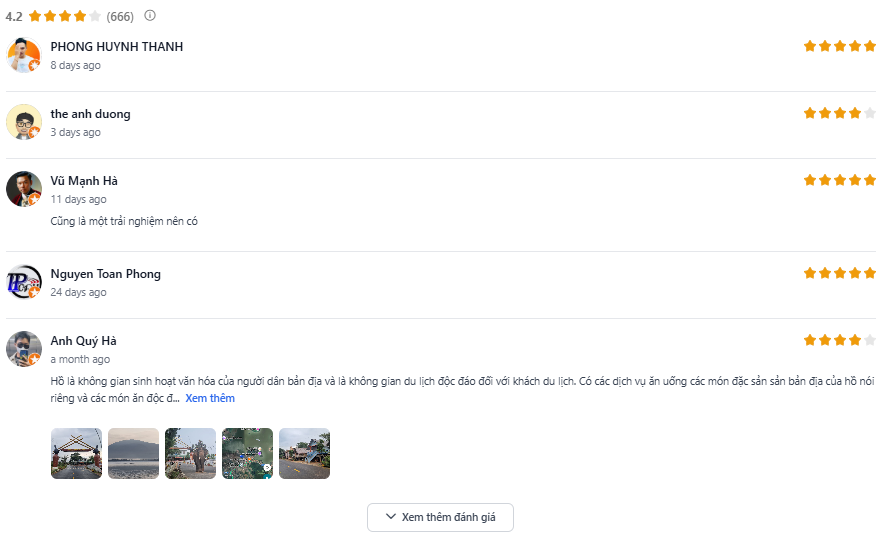886x541 pixels.
Task: Open the Vũ Mạnh Hà name link
Action: pyautogui.click(x=84, y=181)
